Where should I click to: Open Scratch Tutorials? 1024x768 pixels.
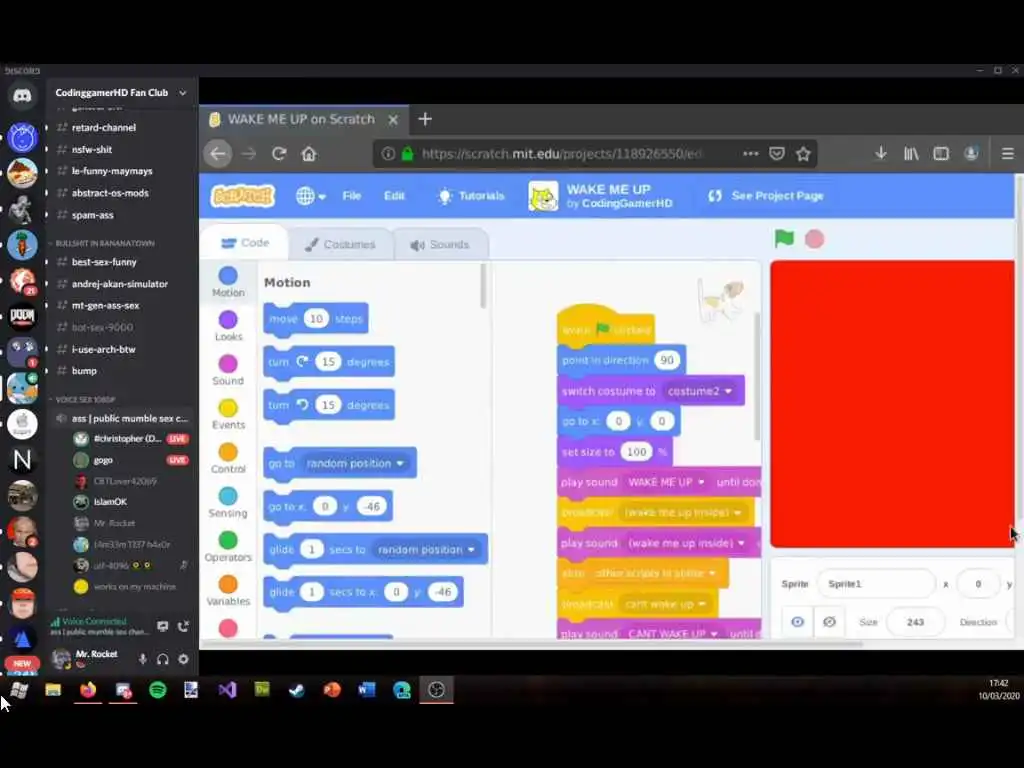(472, 195)
